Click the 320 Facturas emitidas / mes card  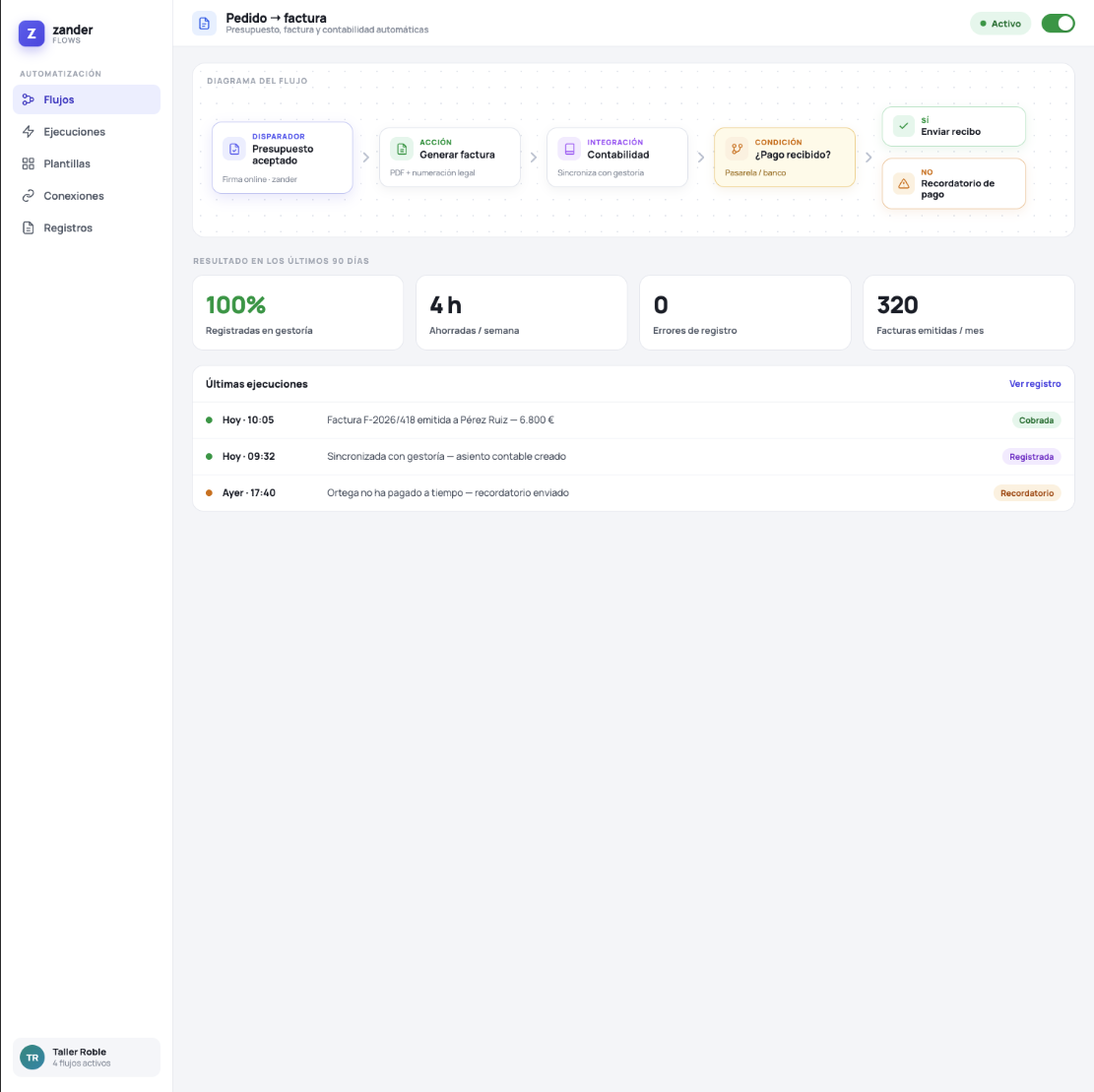(969, 312)
